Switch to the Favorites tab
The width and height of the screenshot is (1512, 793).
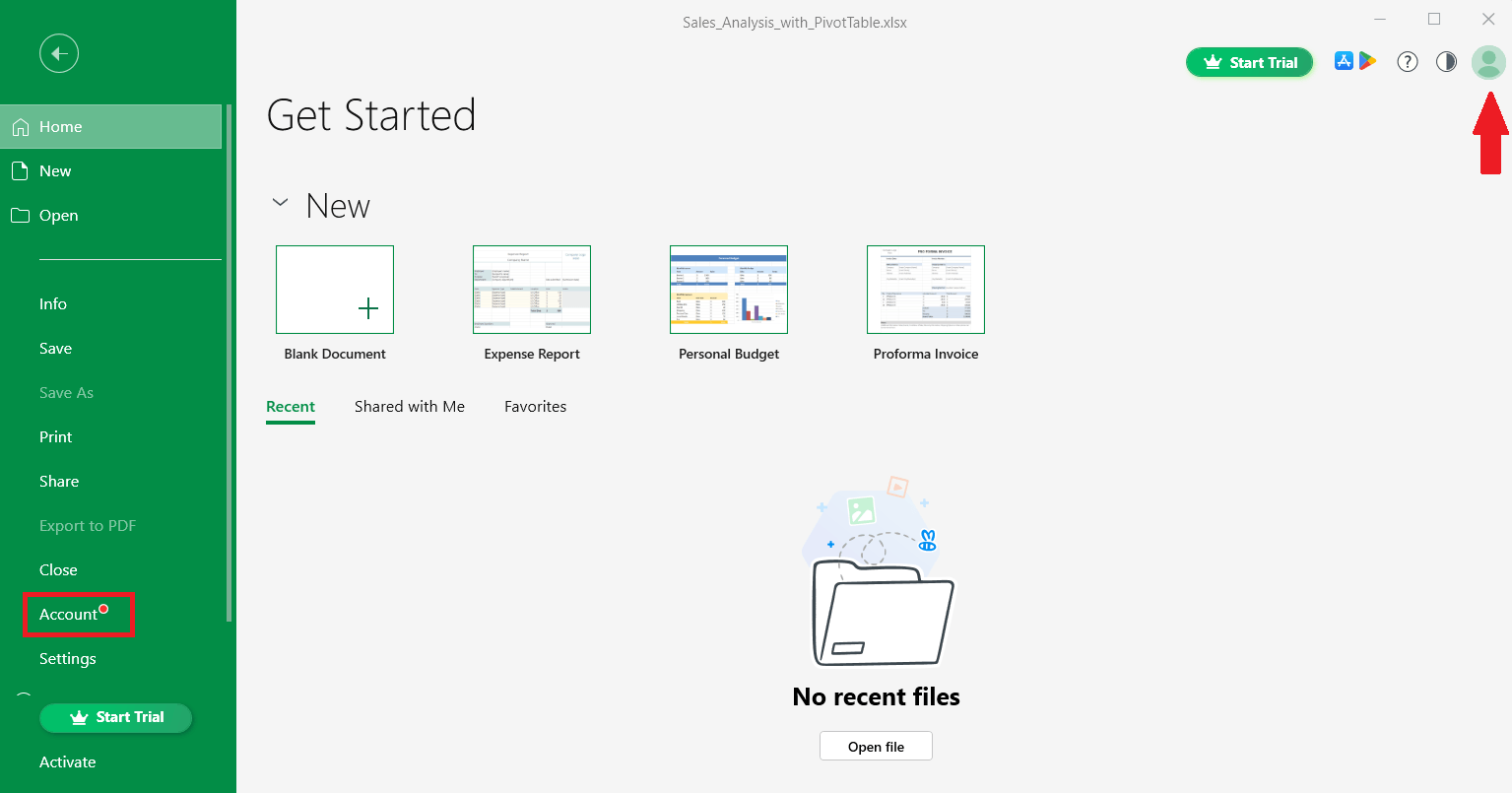pos(536,407)
